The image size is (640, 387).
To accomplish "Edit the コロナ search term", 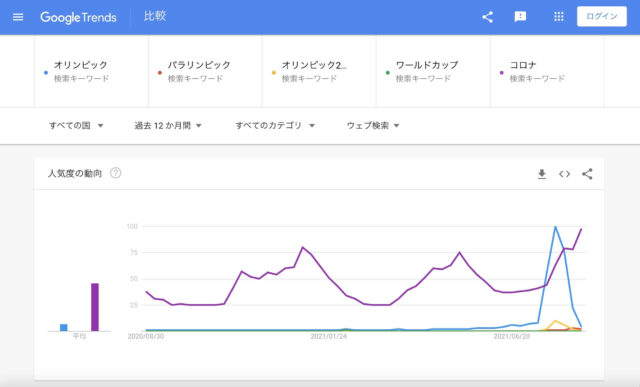I will tap(547, 71).
